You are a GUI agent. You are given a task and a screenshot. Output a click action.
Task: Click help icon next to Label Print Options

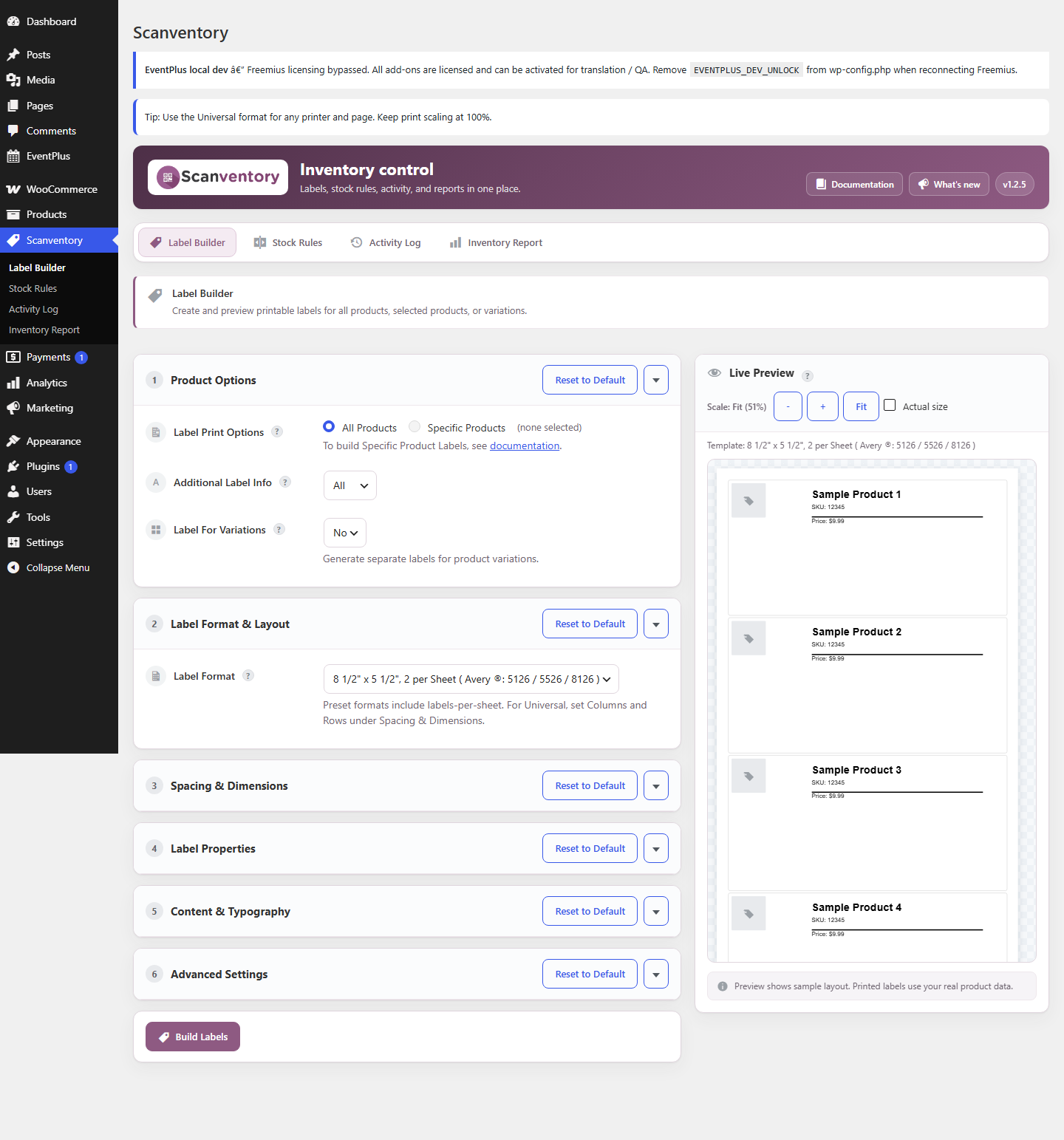[x=277, y=431]
